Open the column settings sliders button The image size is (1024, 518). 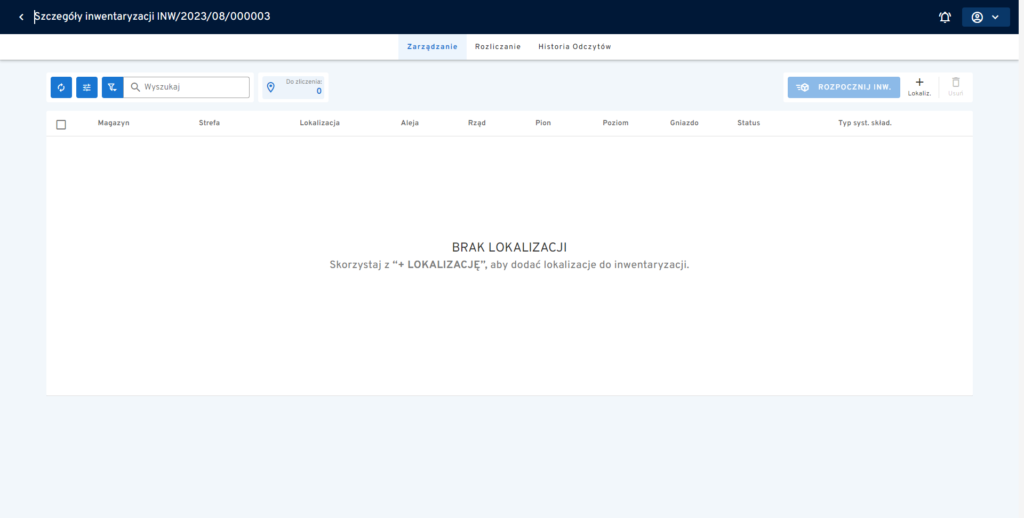coord(87,88)
